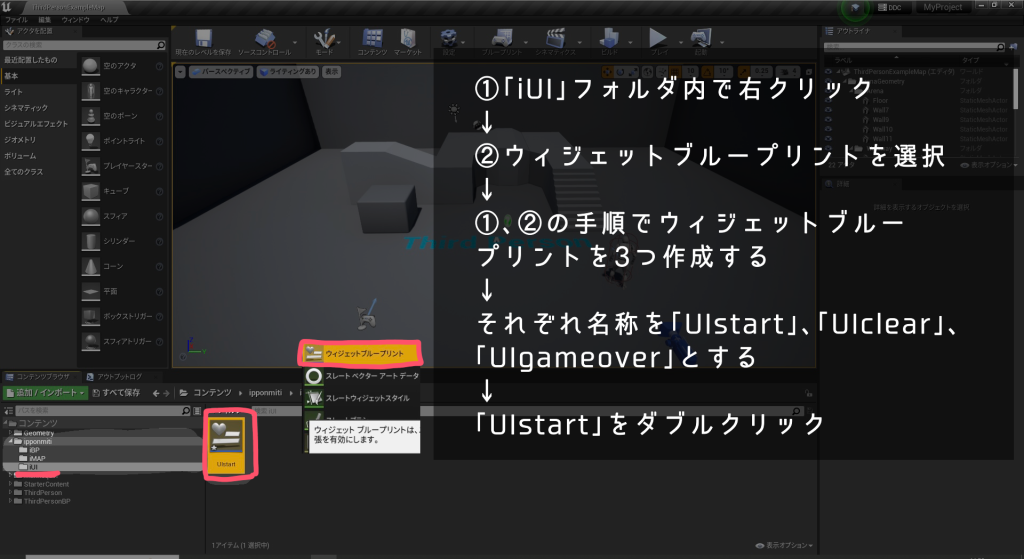Open the ファイル (File) menu

click(x=16, y=19)
